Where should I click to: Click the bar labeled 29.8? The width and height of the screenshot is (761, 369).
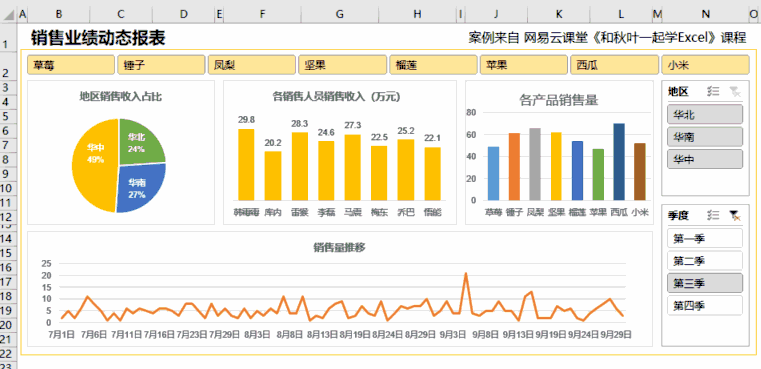click(246, 164)
